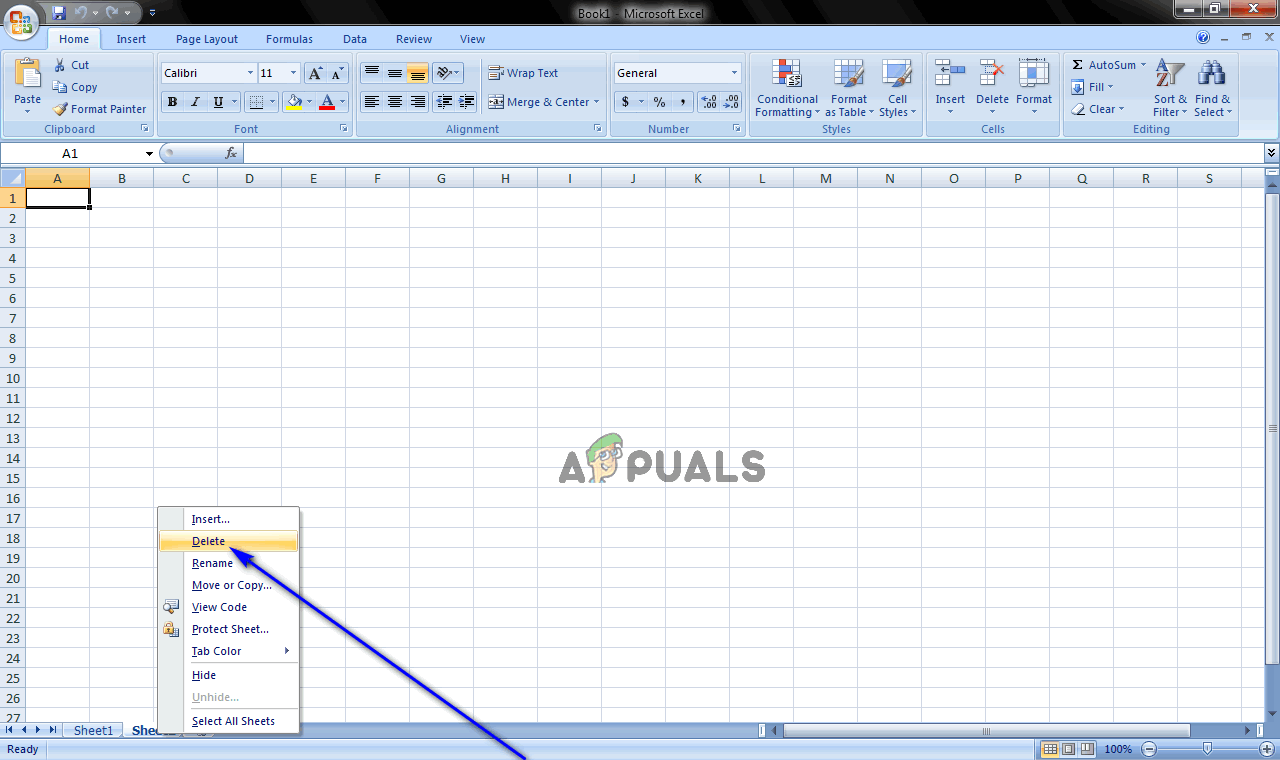Open Find & Select options
Image resolution: width=1280 pixels, height=760 pixels.
[x=1212, y=88]
